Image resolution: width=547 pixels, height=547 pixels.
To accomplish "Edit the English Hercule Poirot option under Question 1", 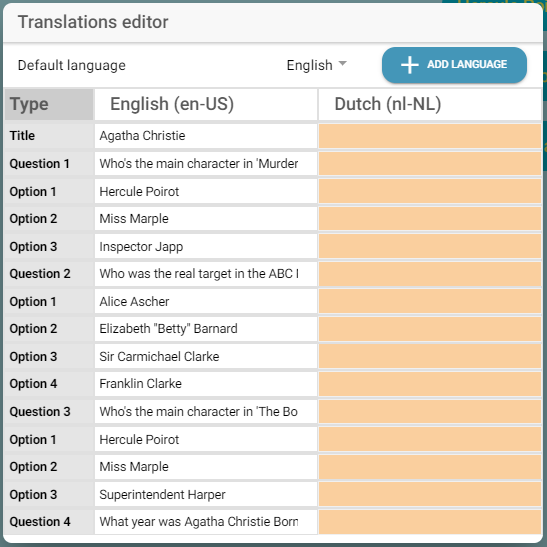I will (x=206, y=192).
